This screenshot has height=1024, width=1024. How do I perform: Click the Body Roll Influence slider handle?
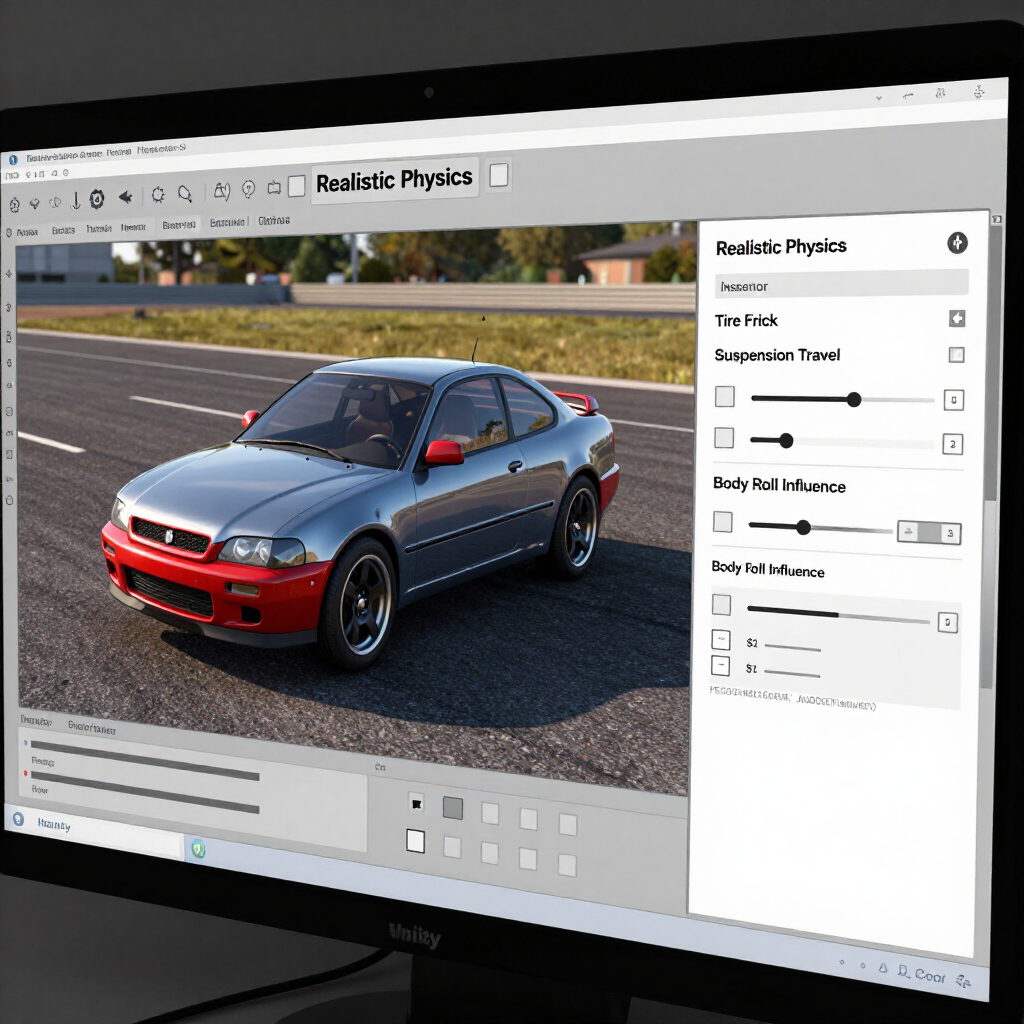(x=803, y=527)
